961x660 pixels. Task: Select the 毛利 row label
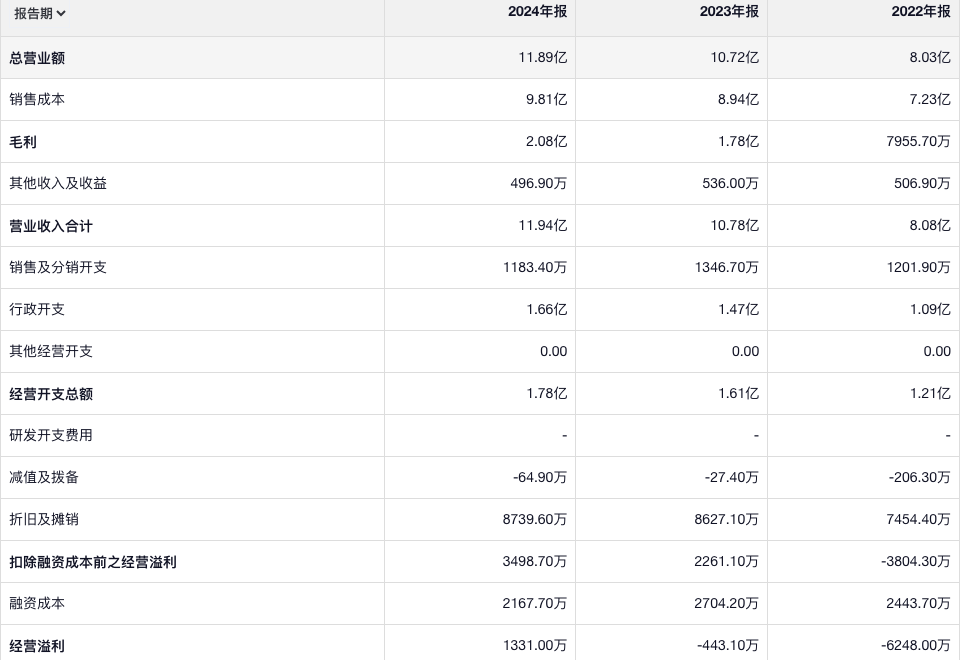[x=24, y=142]
